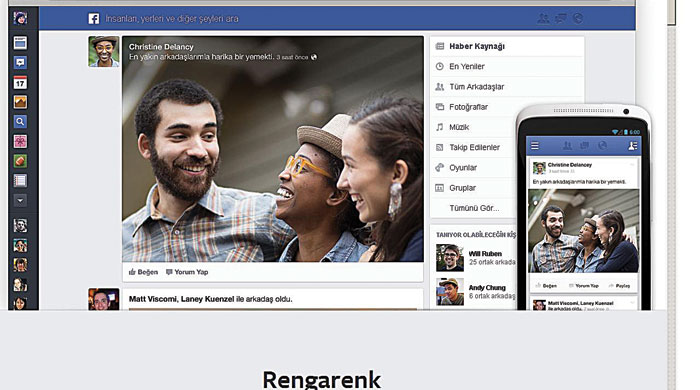Tap Yorum Yap on the phone post

(x=583, y=286)
